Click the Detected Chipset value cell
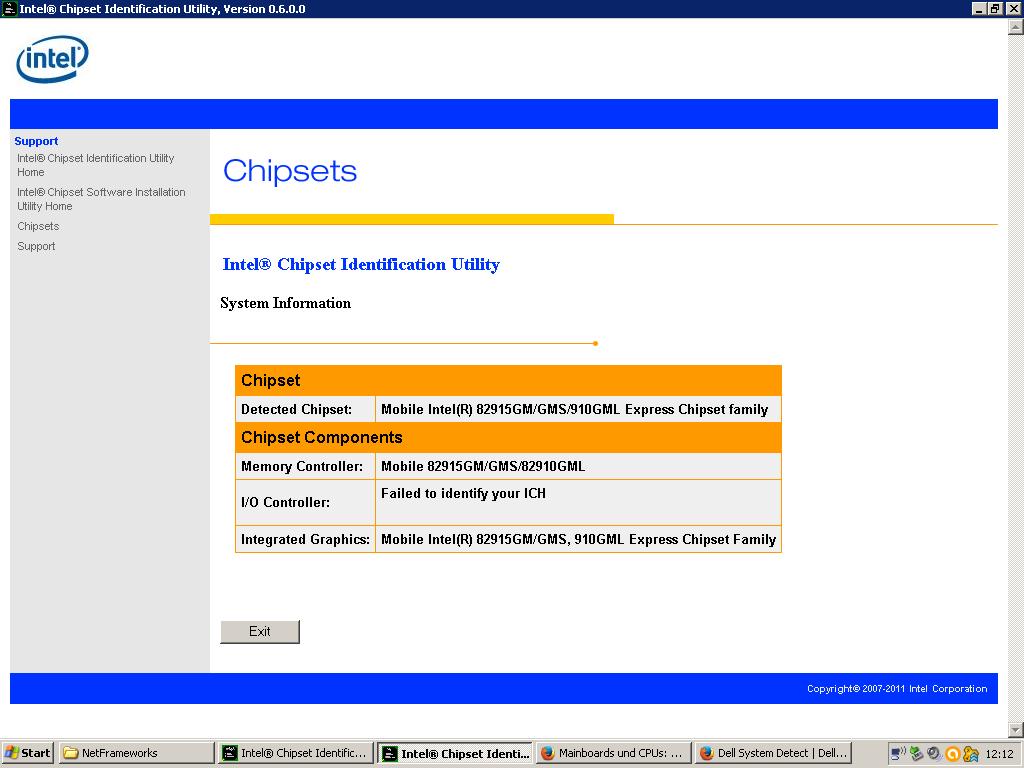Screen dimensions: 1024x768 pyautogui.click(x=578, y=409)
